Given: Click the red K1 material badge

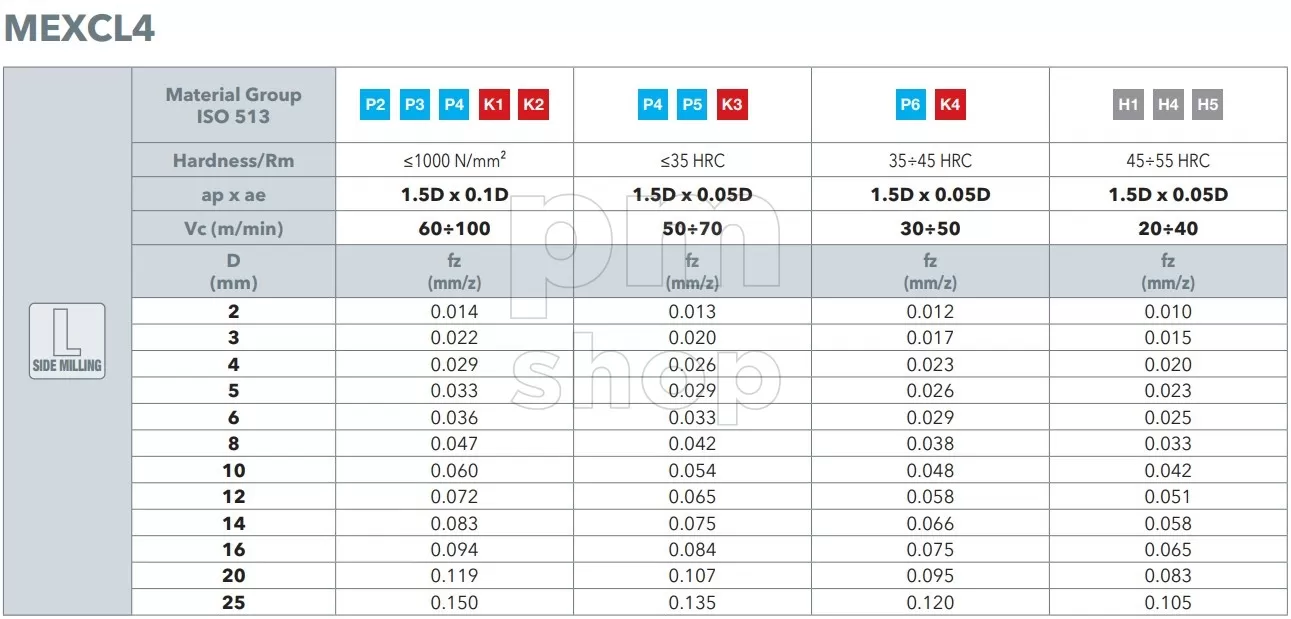Looking at the screenshot, I should 494,104.
